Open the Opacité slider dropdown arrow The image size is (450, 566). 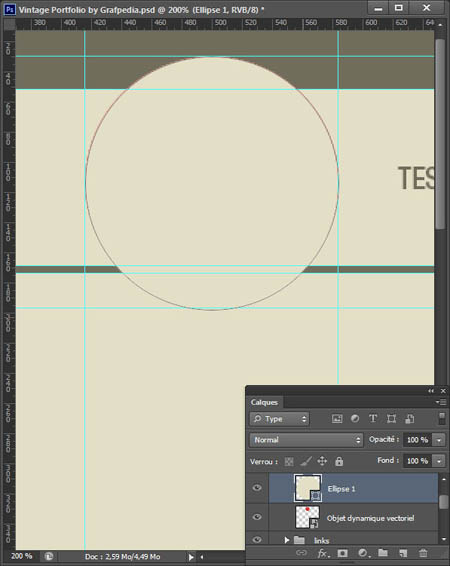[439, 440]
